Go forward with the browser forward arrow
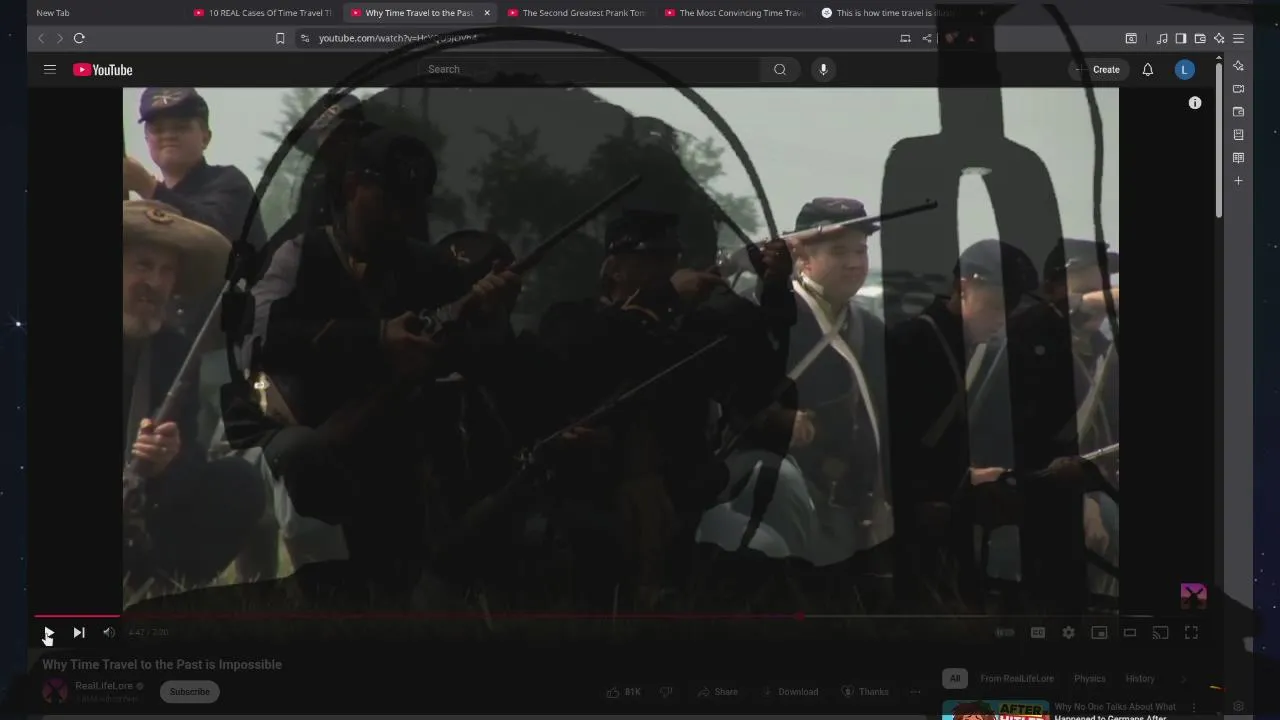This screenshot has height=720, width=1280. click(x=59, y=38)
